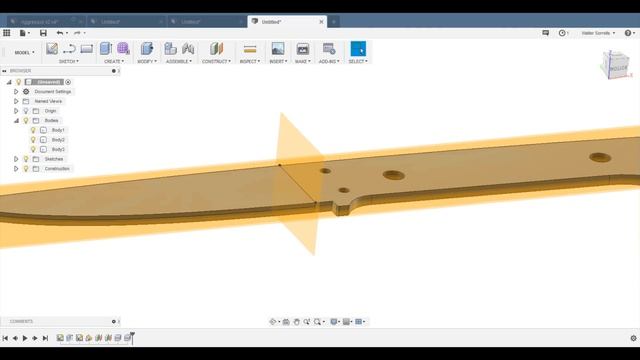Viewport: 640px width, 360px height.
Task: Play the timeline
Action: (25, 338)
